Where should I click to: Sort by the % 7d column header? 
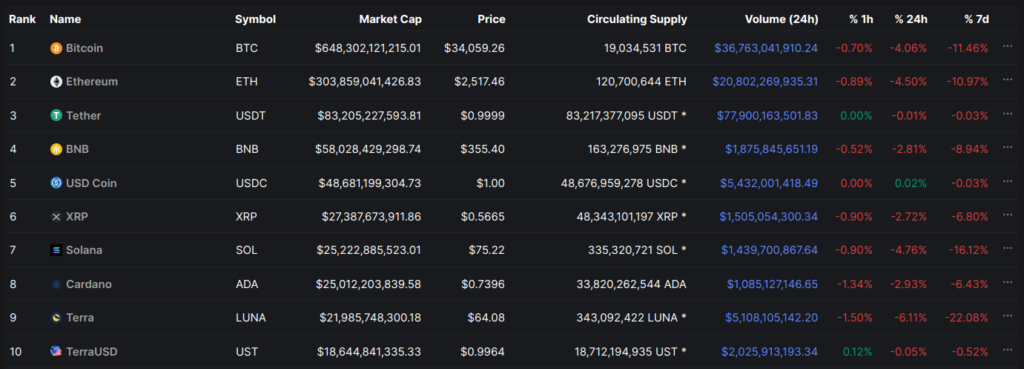coord(976,20)
